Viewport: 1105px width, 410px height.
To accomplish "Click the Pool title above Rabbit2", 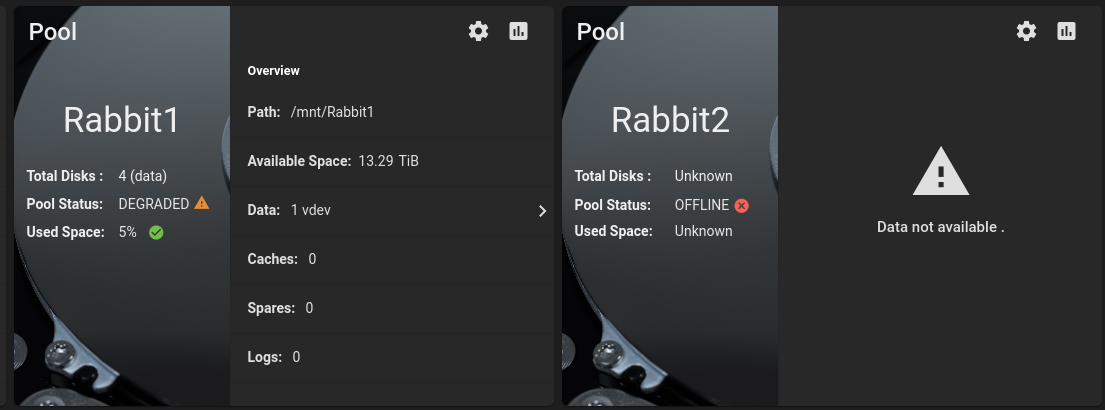I will coord(600,32).
